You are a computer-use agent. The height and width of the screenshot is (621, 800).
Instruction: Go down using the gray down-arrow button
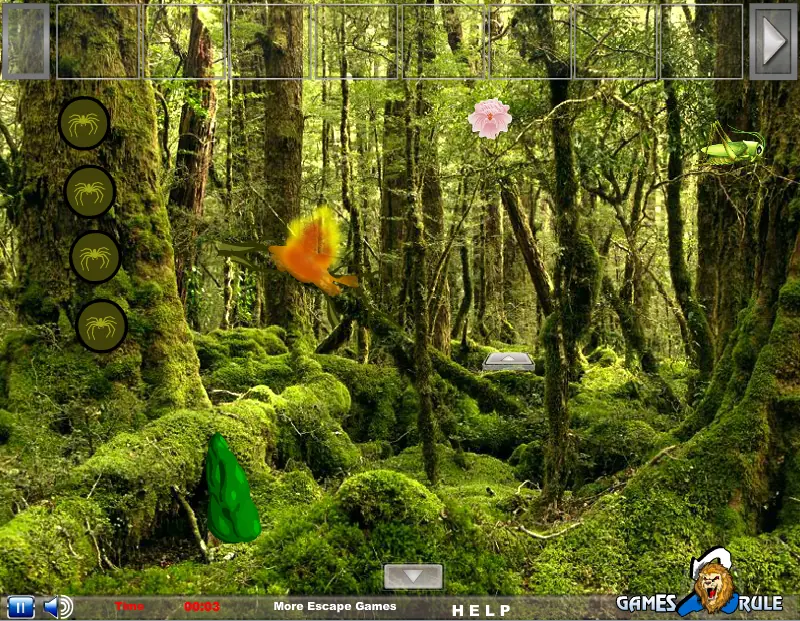[413, 576]
